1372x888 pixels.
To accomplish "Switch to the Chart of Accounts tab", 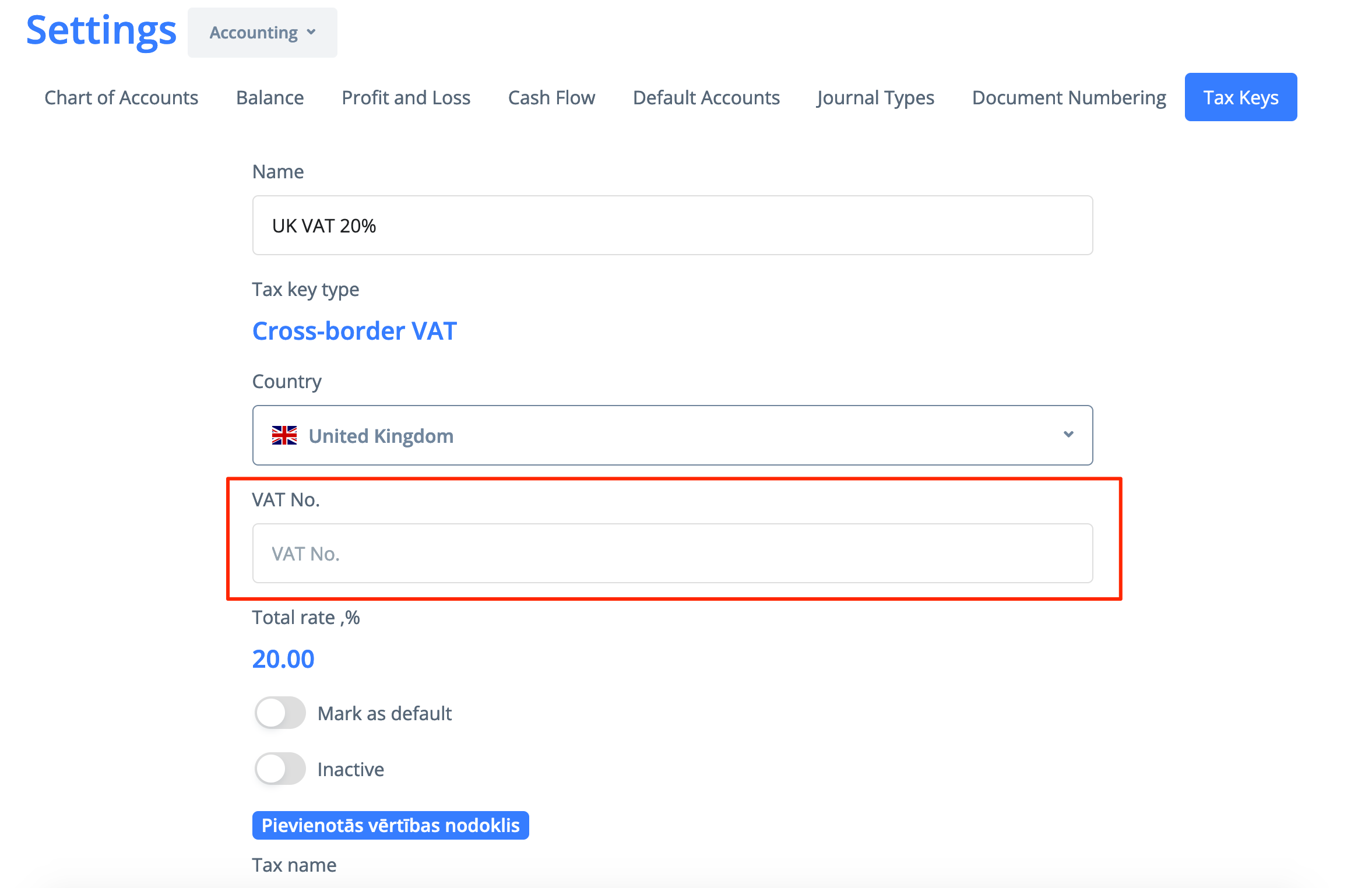I will (x=121, y=97).
